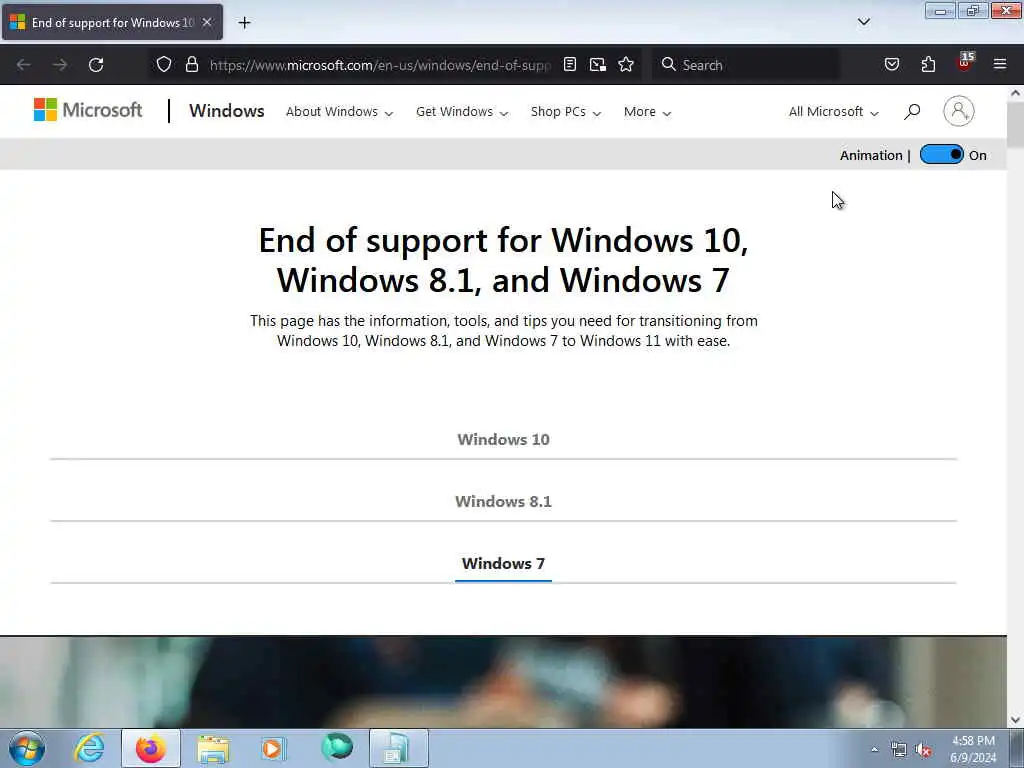Select the Windows 8.1 tab
The height and width of the screenshot is (768, 1024).
pyautogui.click(x=504, y=502)
